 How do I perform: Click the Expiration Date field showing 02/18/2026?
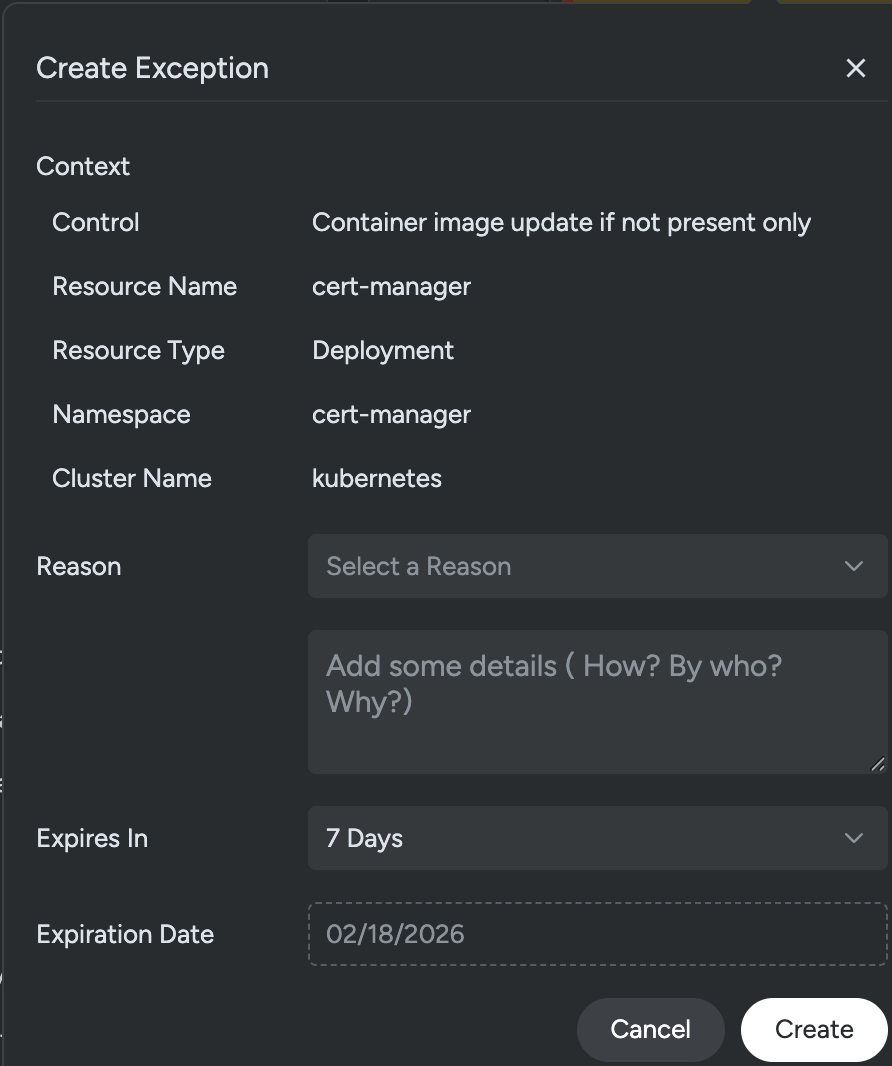[x=596, y=934]
